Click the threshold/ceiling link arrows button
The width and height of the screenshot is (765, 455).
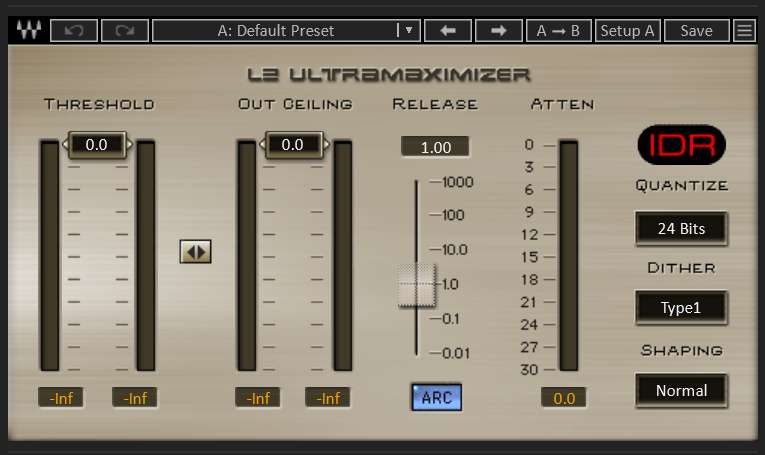tap(195, 252)
